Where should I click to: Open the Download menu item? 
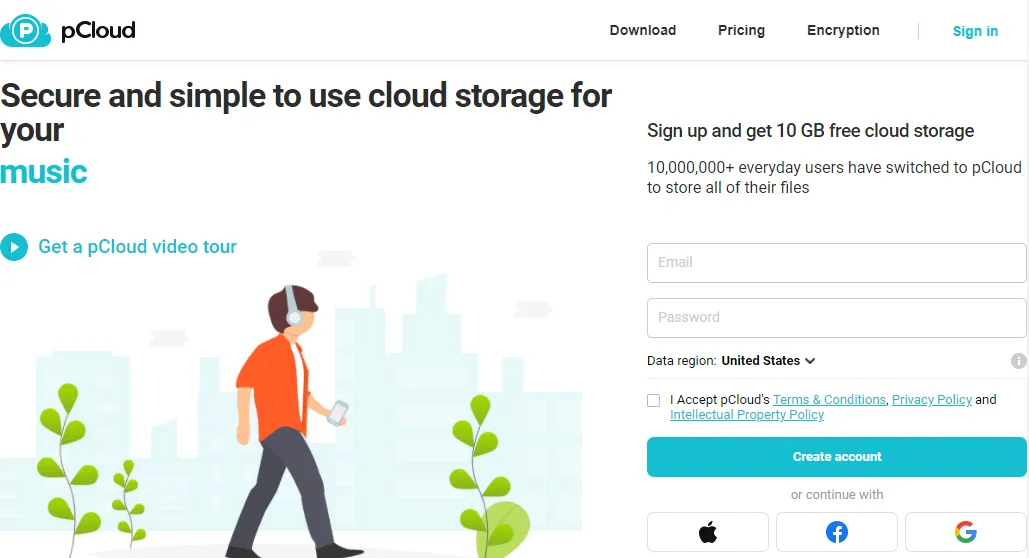(x=643, y=31)
